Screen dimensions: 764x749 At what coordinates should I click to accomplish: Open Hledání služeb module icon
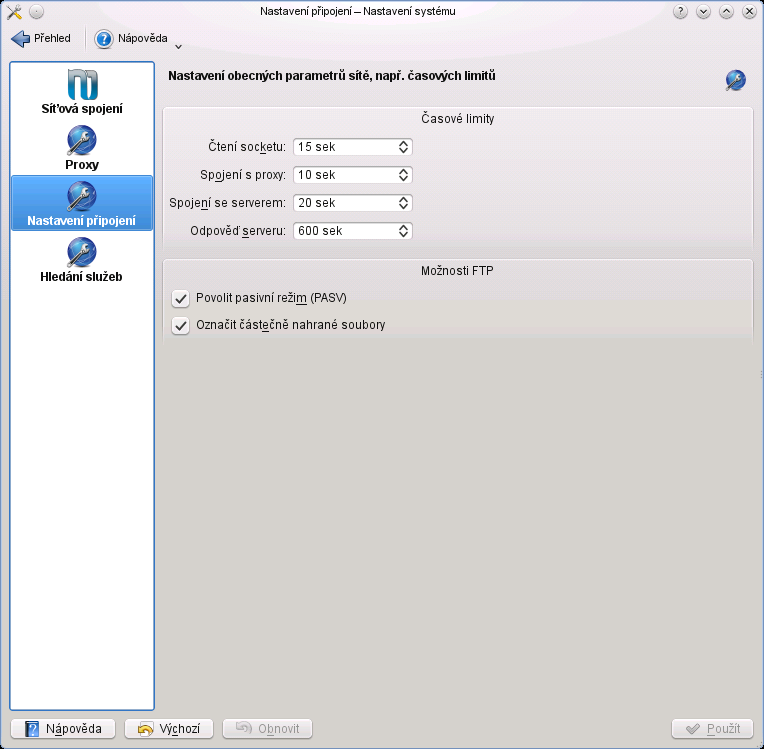(82, 252)
